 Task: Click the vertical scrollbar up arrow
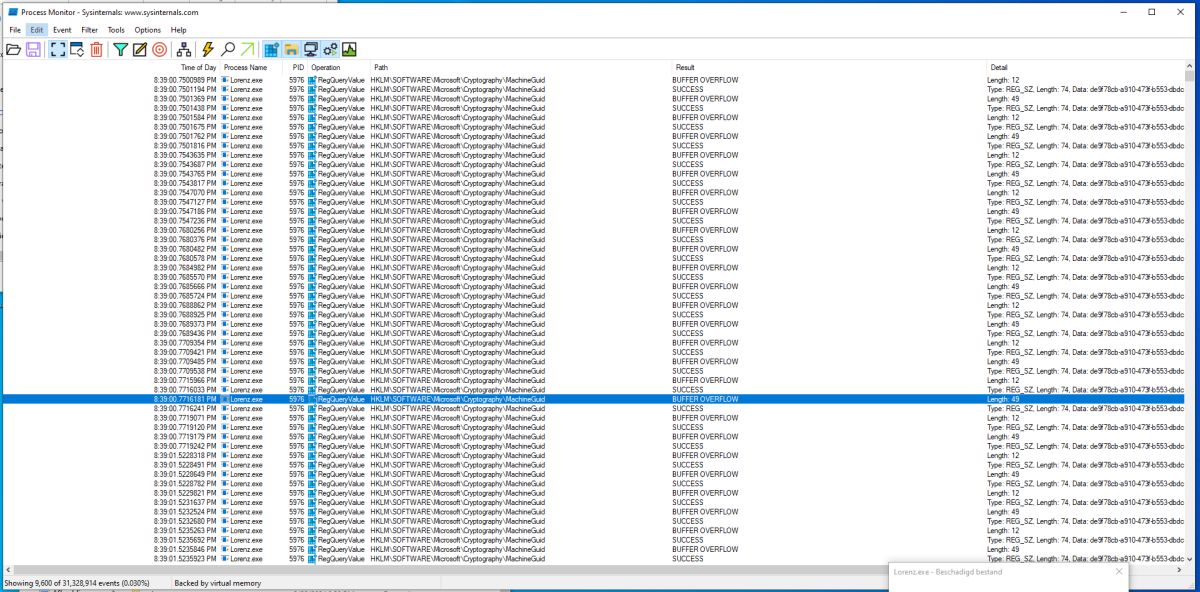coord(1190,66)
